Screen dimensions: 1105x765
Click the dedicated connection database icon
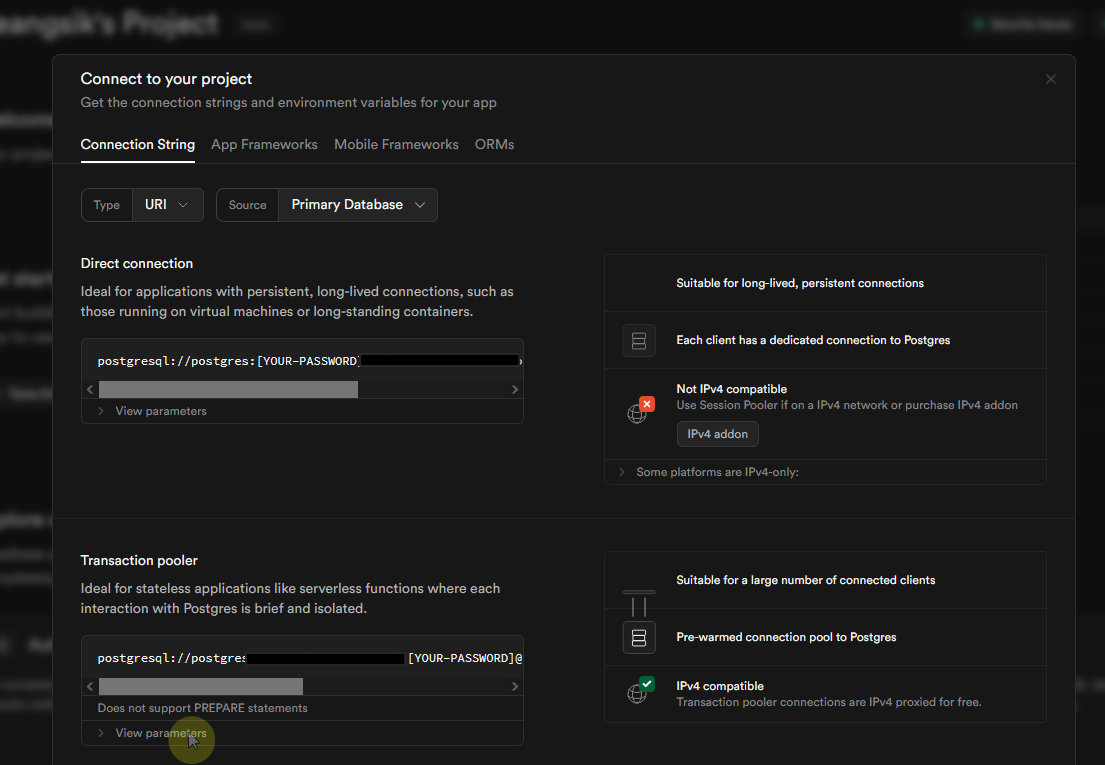(638, 341)
